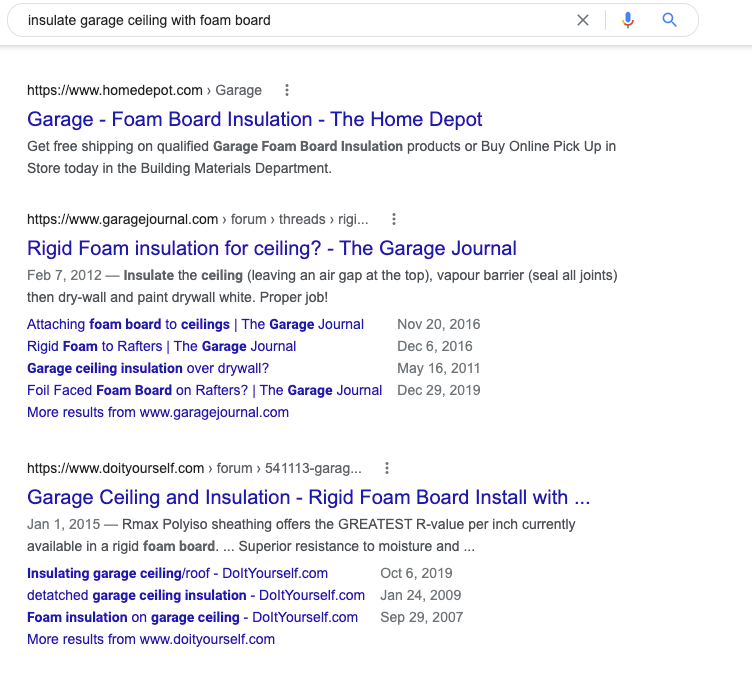Open three-dot menu for the homedepot.com result
The width and height of the screenshot is (752, 676).
[287, 90]
